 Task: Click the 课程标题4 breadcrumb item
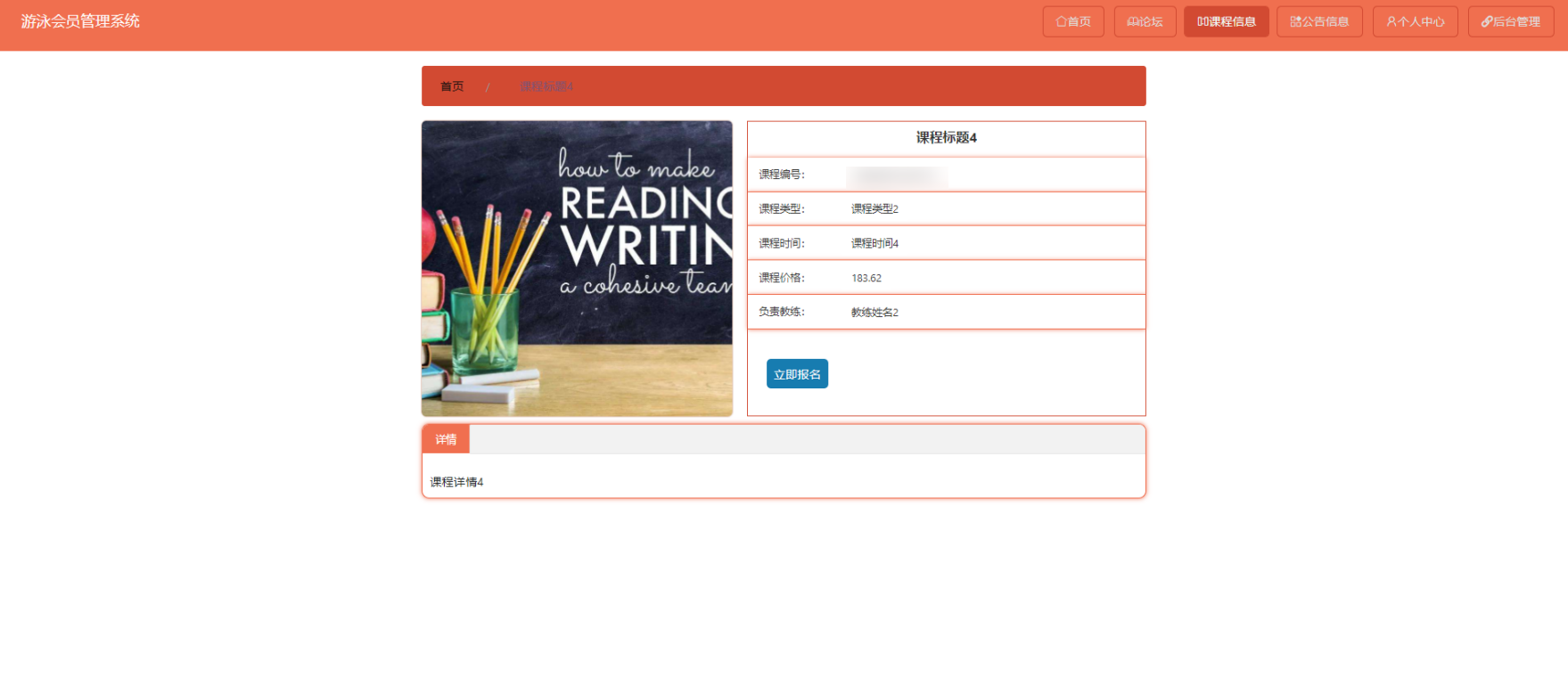[546, 86]
